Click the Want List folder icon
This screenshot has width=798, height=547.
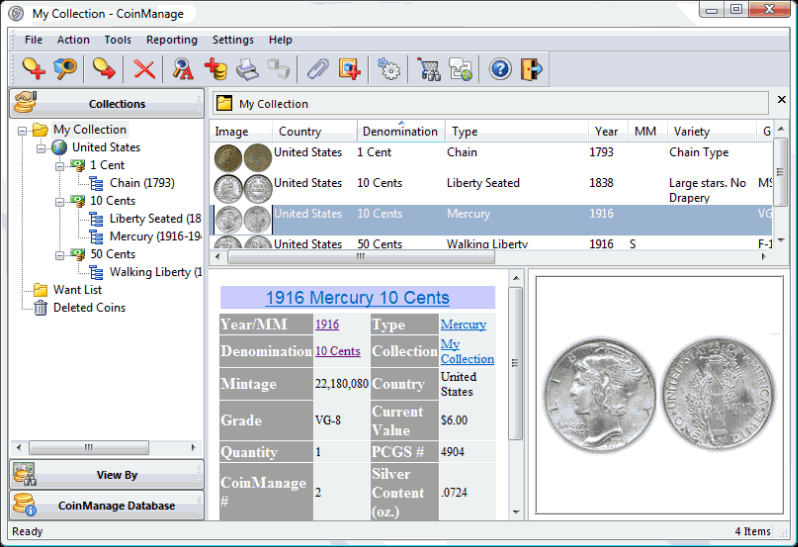click(x=40, y=290)
